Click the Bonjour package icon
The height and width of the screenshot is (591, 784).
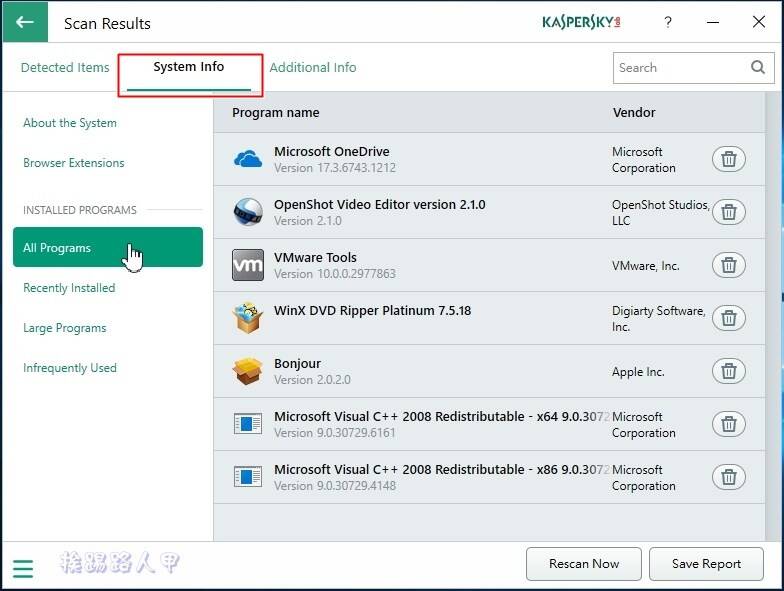click(248, 371)
